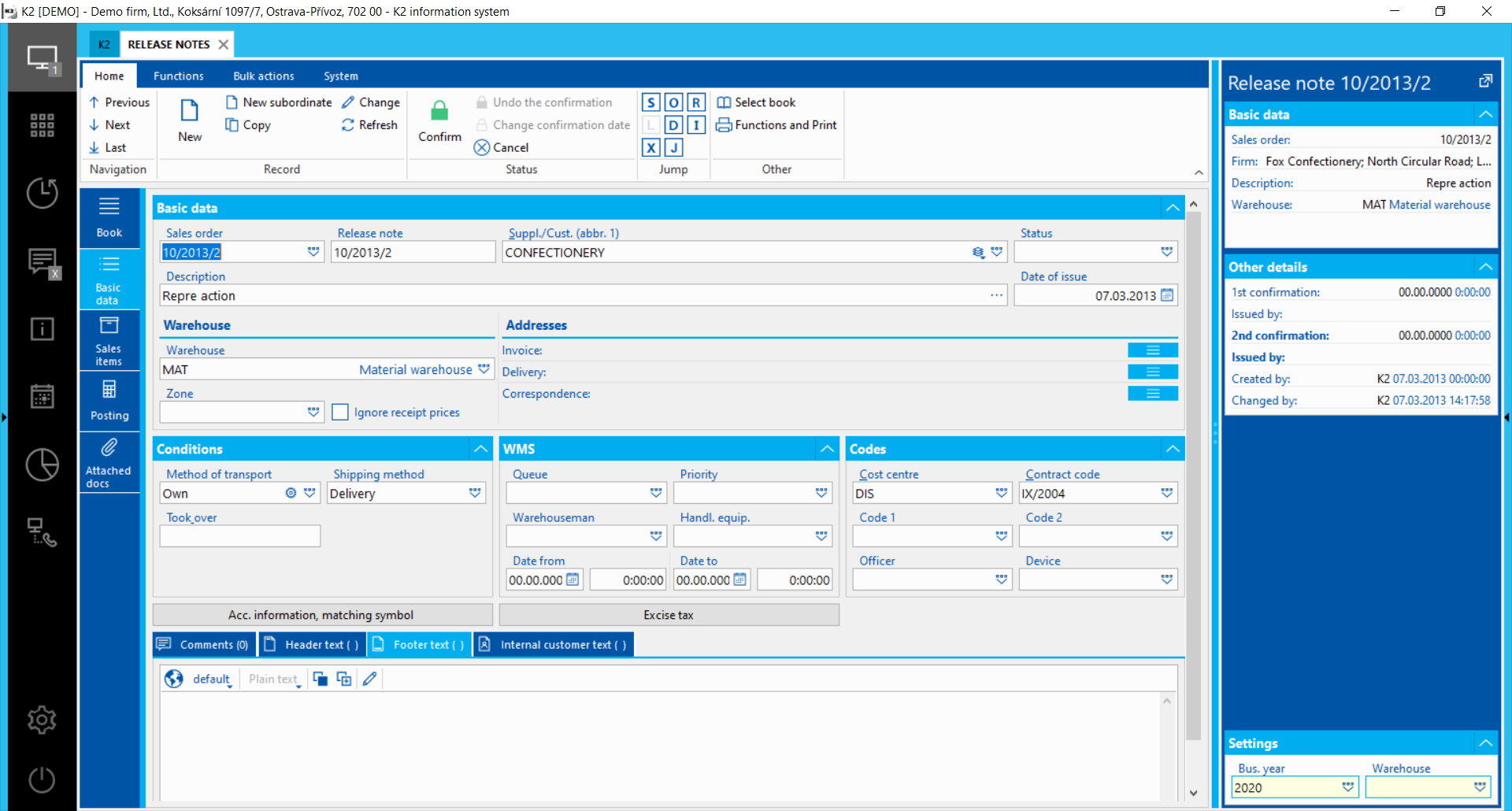Collapse the ribbon with the chevron
1512x811 pixels.
click(x=1199, y=172)
